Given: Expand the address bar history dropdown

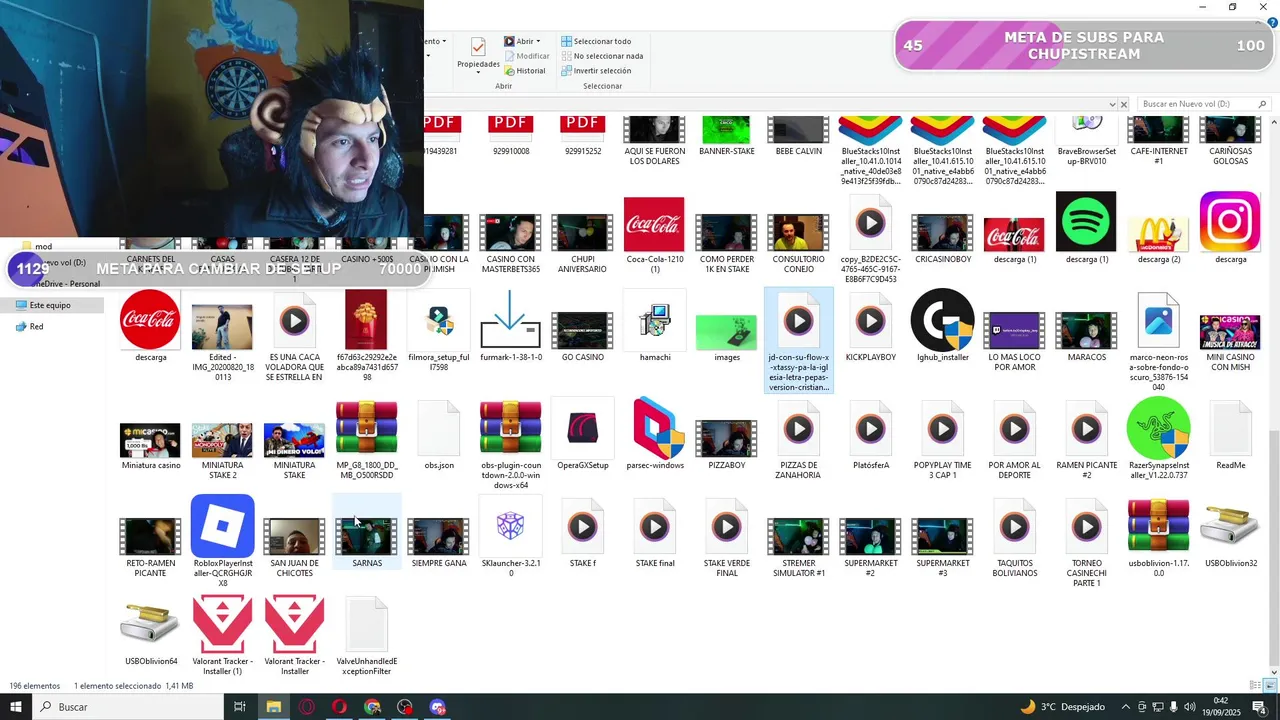Looking at the screenshot, I should click(x=1112, y=104).
